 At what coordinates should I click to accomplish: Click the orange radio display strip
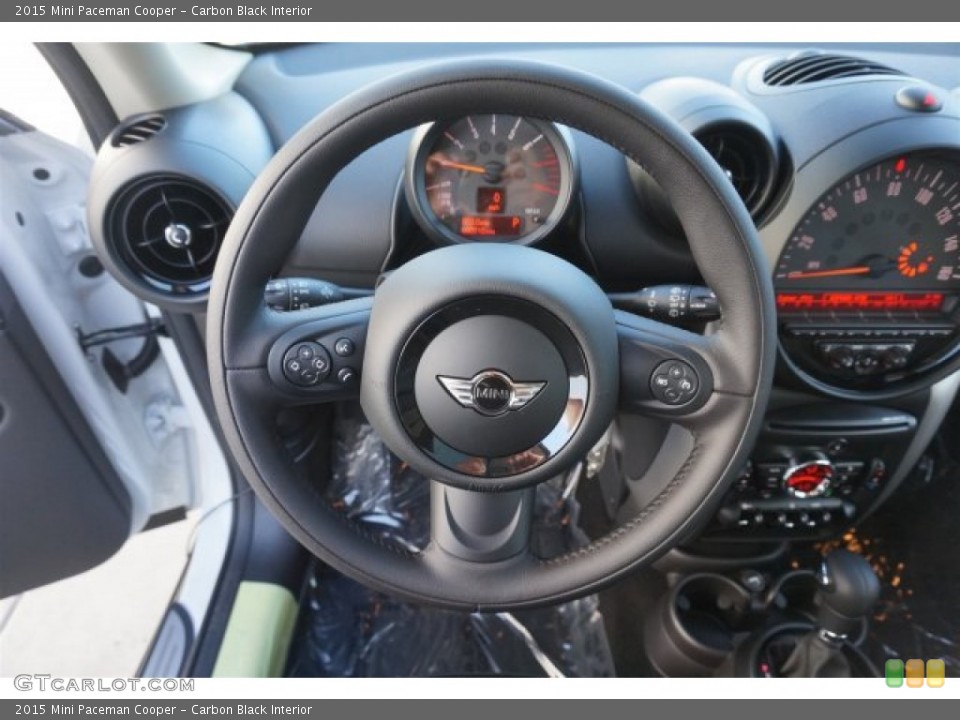(x=860, y=301)
